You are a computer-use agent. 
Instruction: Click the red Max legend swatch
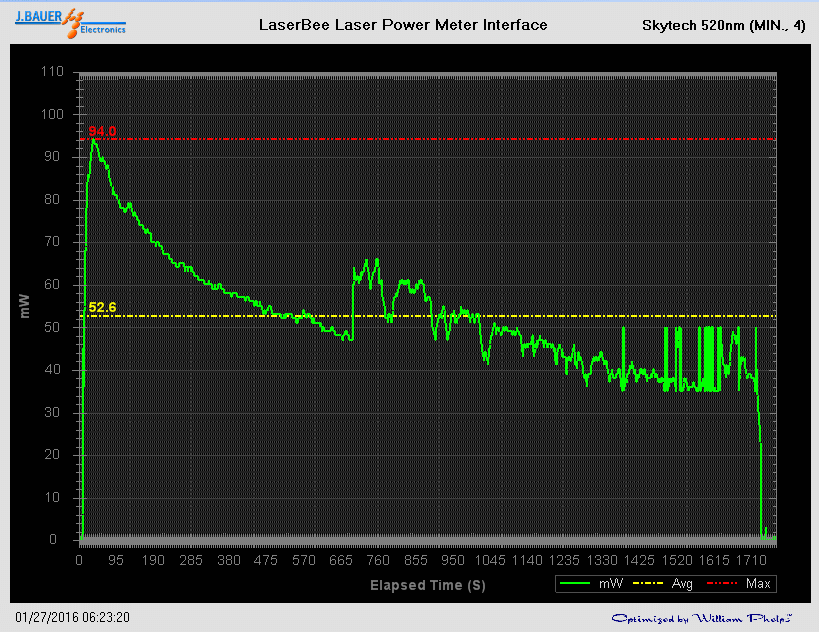(x=724, y=583)
